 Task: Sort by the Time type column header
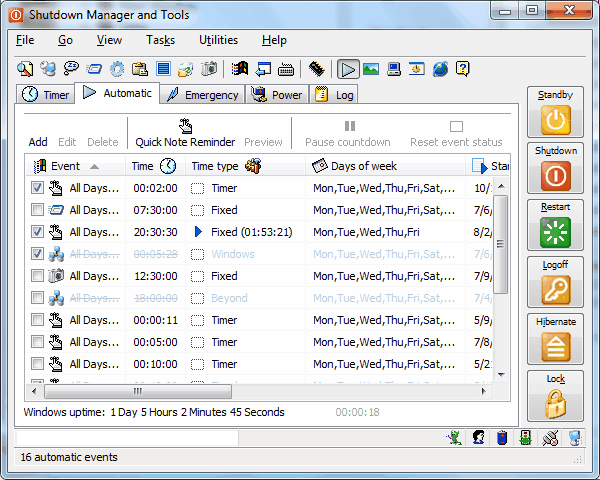click(245, 166)
